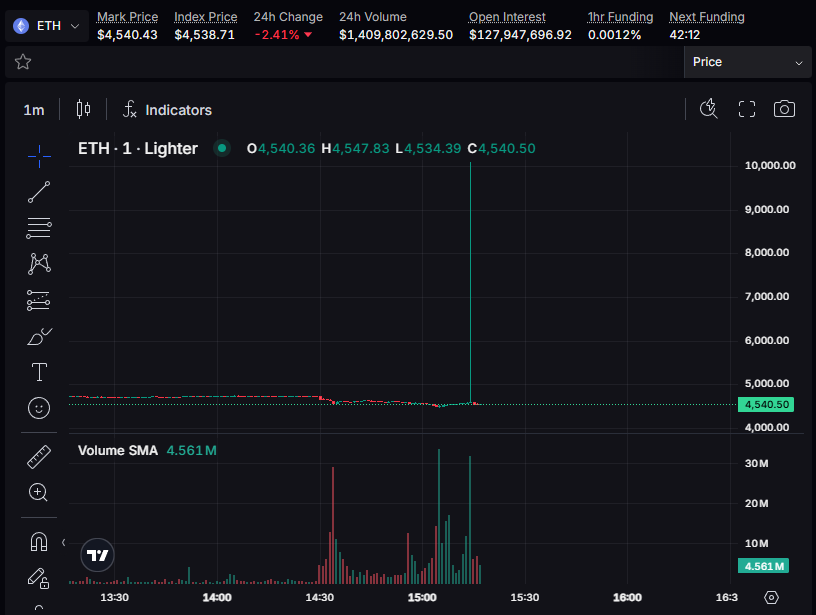Select the trend line drawing tool
Viewport: 816px width, 615px height.
(x=39, y=192)
